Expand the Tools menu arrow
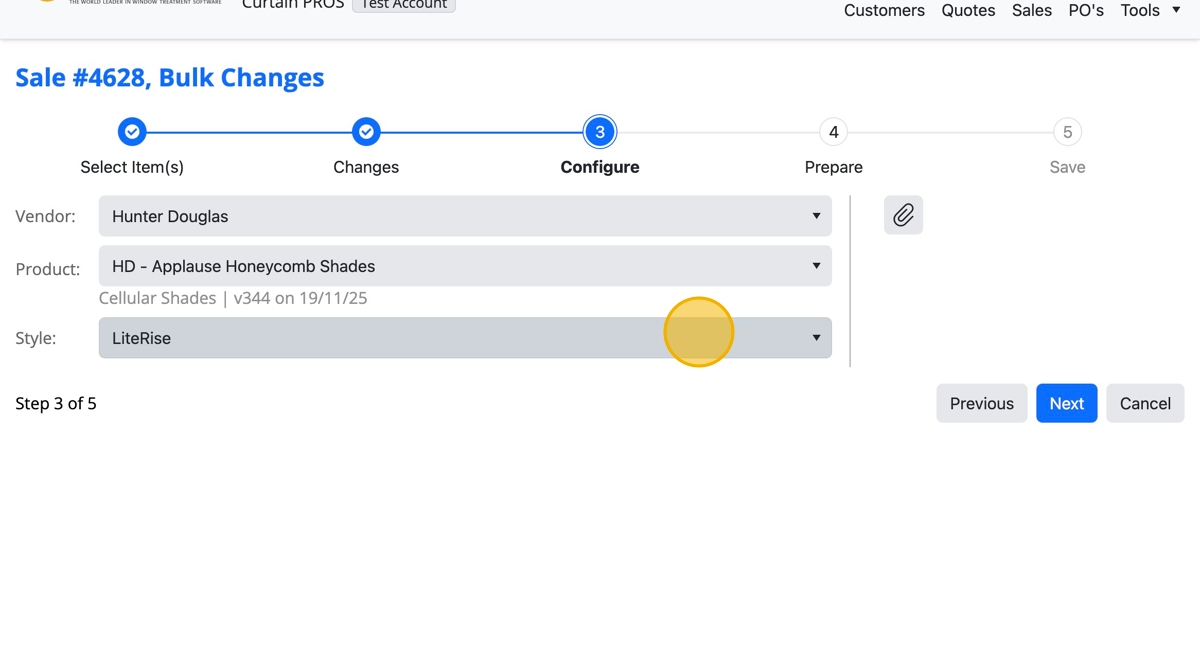 (1176, 10)
